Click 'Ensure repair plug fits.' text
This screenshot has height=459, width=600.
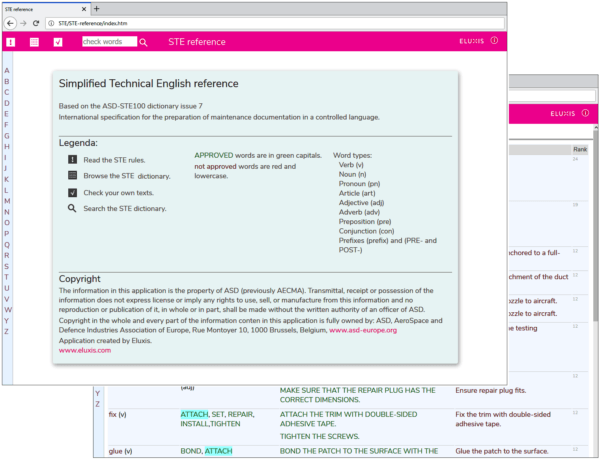pos(491,391)
